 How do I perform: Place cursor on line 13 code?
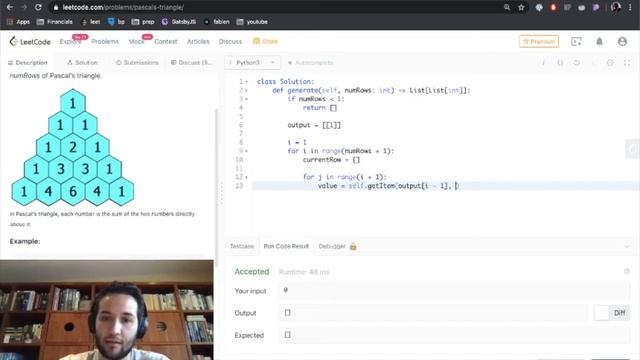388,186
